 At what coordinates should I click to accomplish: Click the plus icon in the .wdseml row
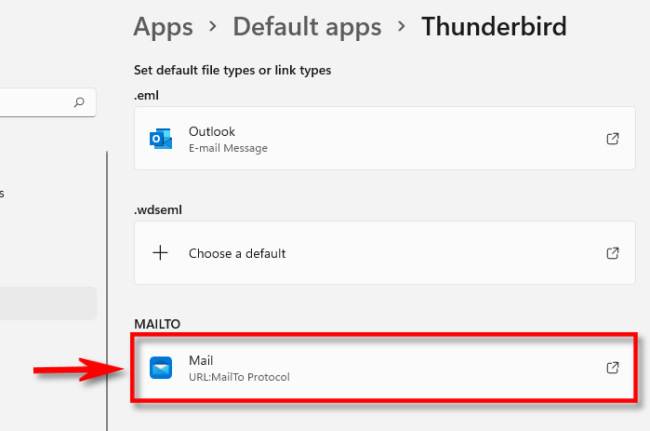pyautogui.click(x=160, y=253)
